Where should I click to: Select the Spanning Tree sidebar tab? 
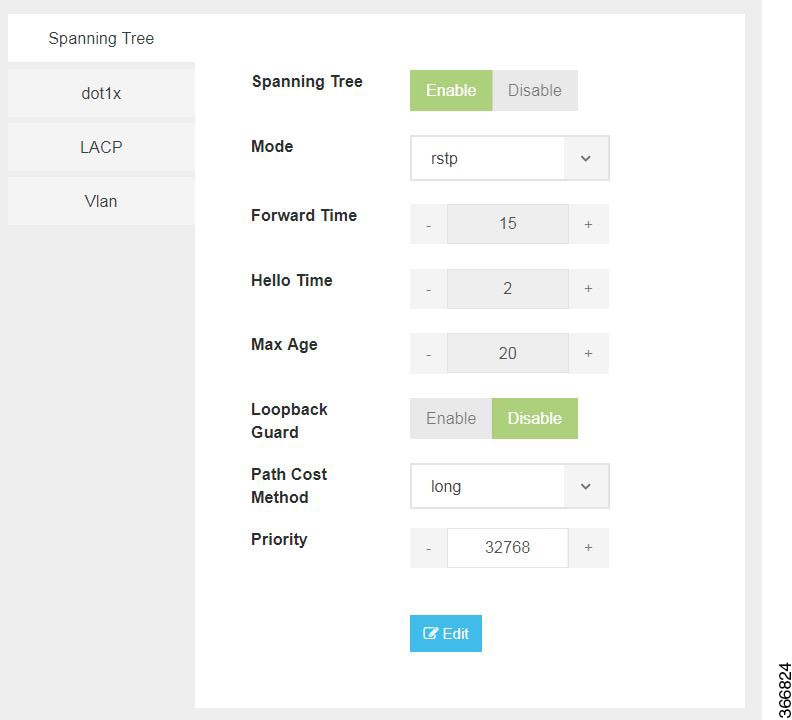click(x=101, y=38)
